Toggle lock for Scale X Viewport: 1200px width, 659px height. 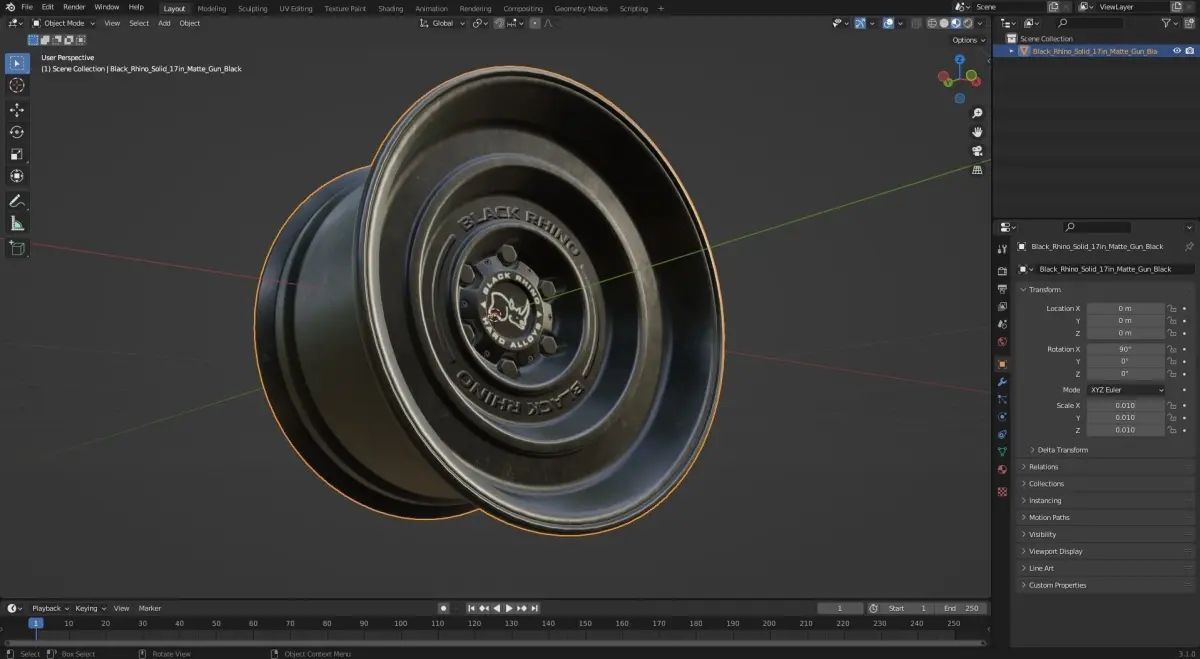1173,406
